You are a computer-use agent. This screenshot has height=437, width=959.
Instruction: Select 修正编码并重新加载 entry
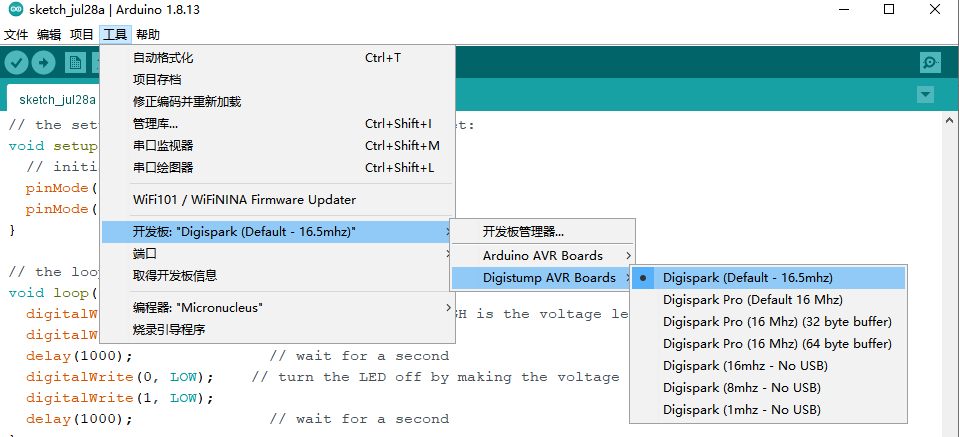click(278, 101)
